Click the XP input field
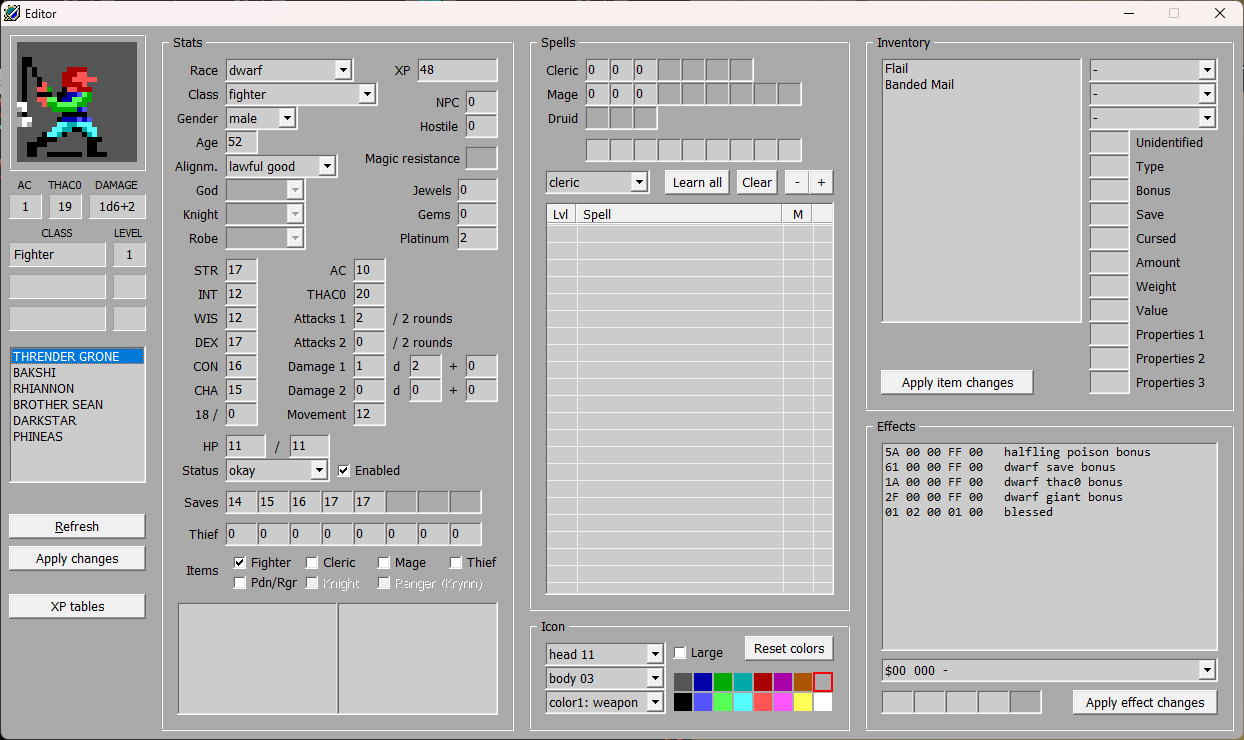The width and height of the screenshot is (1244, 740). pyautogui.click(x=457, y=70)
